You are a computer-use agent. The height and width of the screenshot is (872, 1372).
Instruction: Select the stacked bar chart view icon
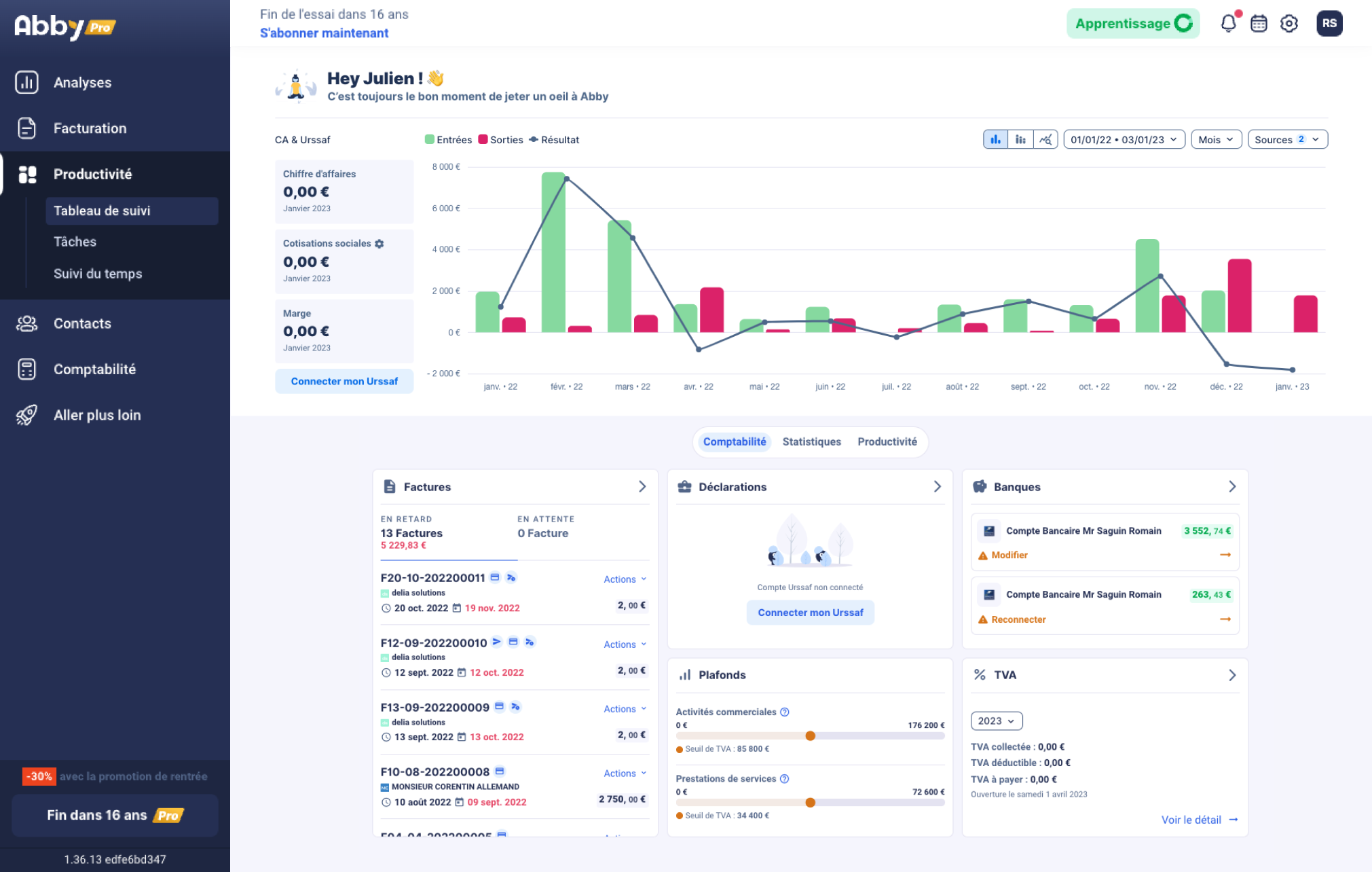(1020, 139)
